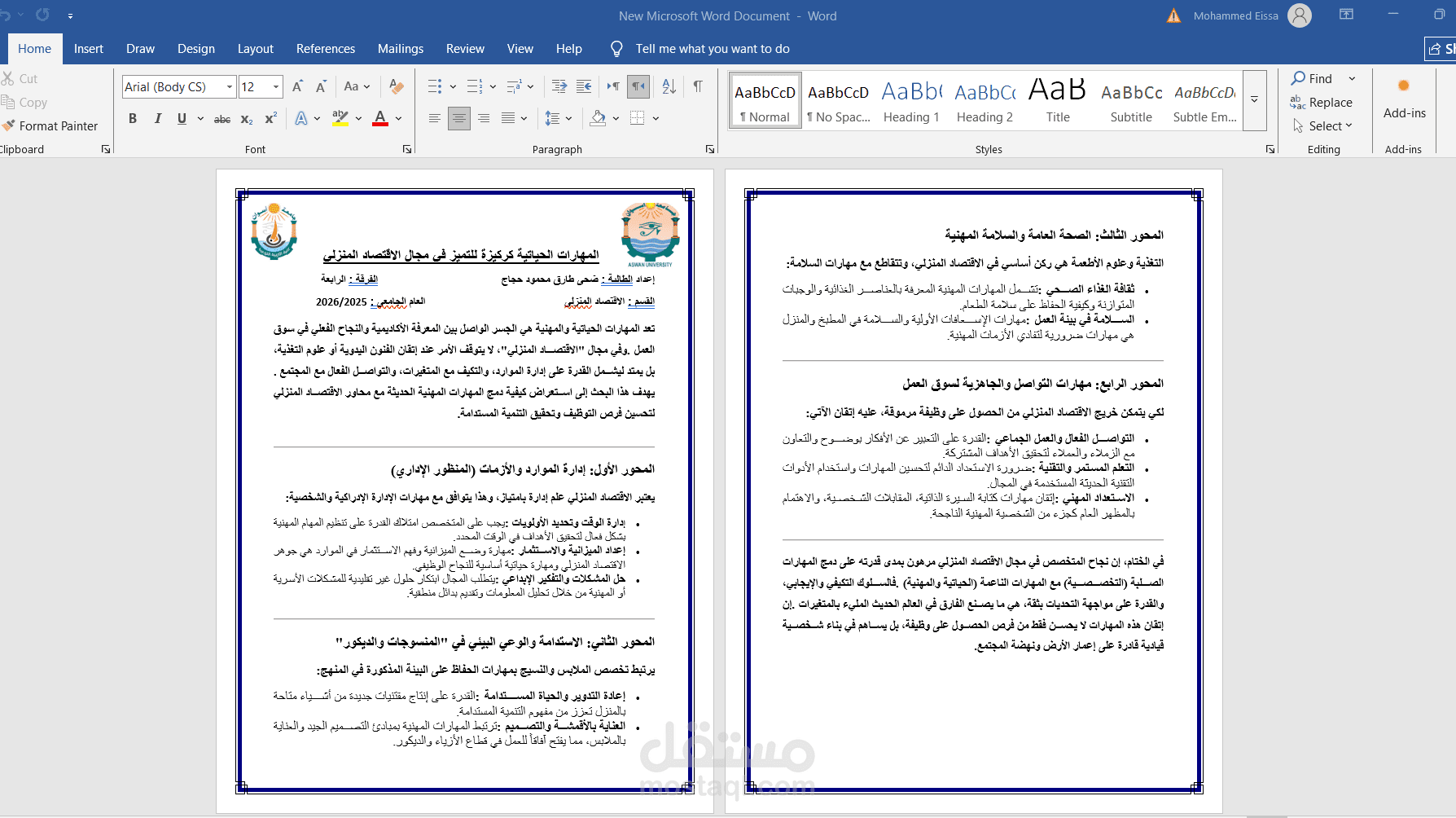Apply the red Font Color
The height and width of the screenshot is (818, 1456).
coord(380,119)
